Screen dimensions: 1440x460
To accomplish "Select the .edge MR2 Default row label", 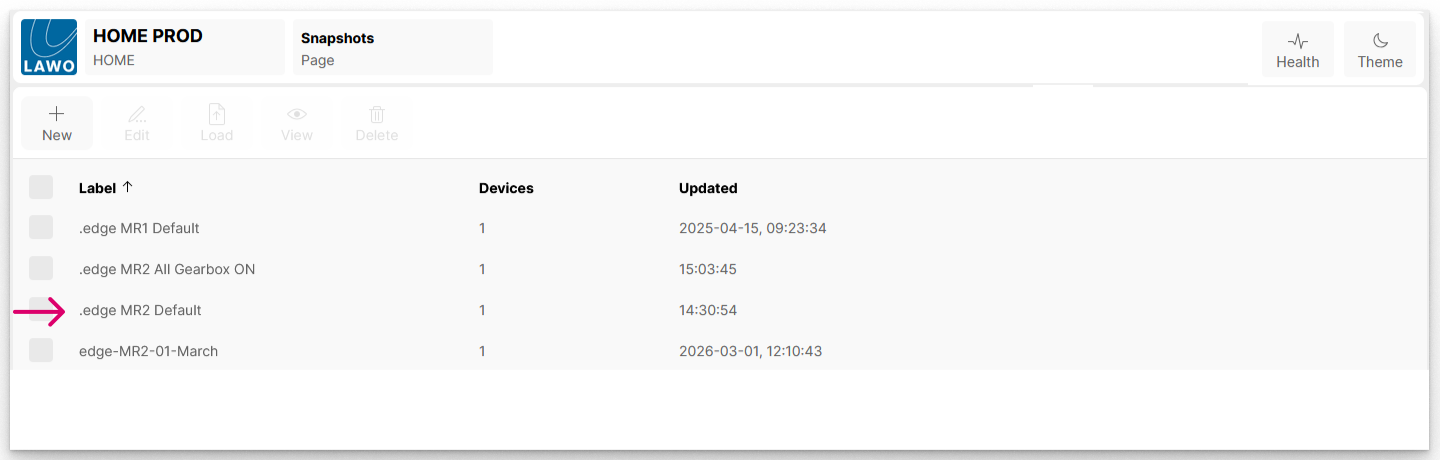I will 140,310.
